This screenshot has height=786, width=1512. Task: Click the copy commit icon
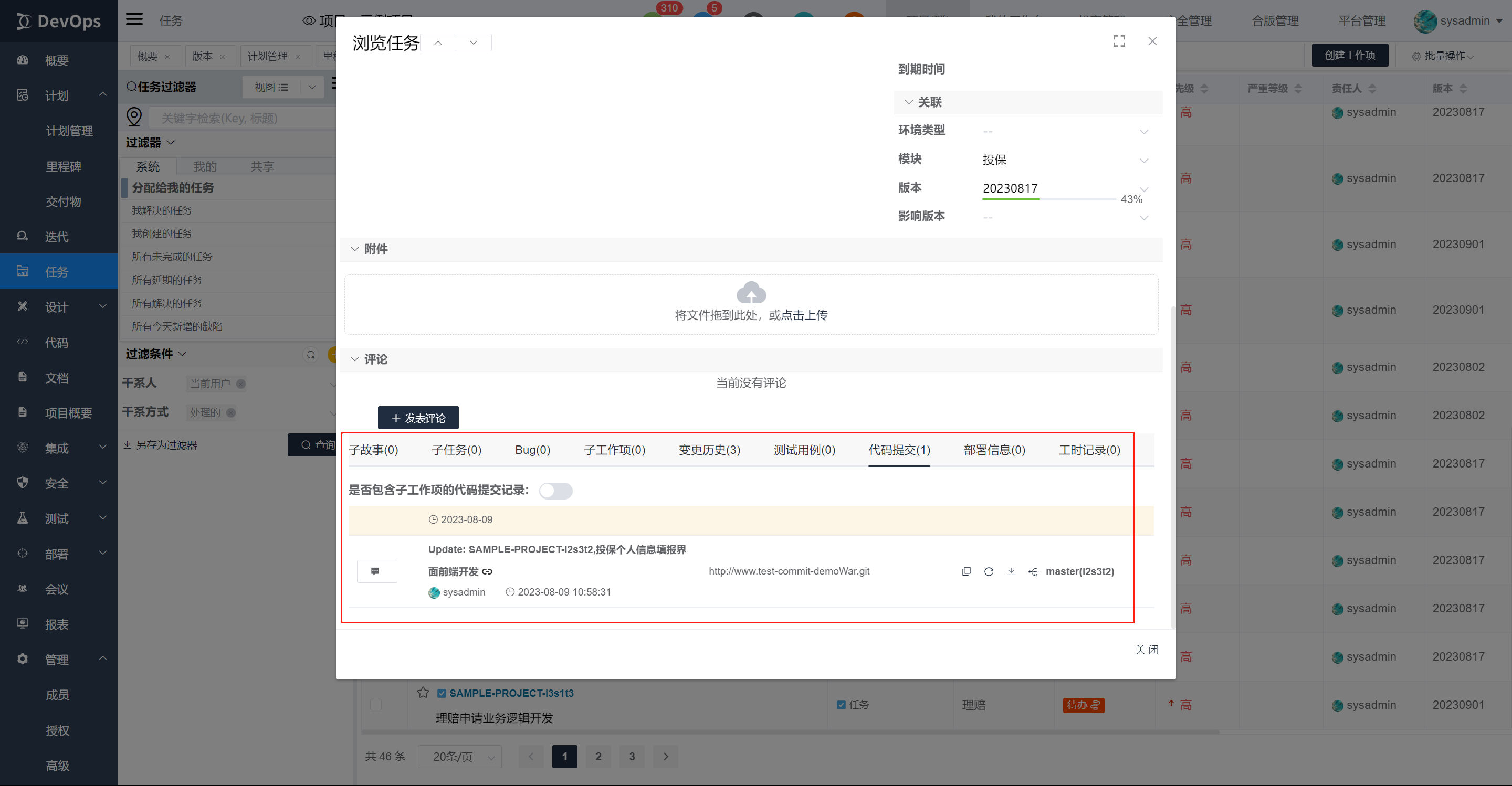click(966, 571)
